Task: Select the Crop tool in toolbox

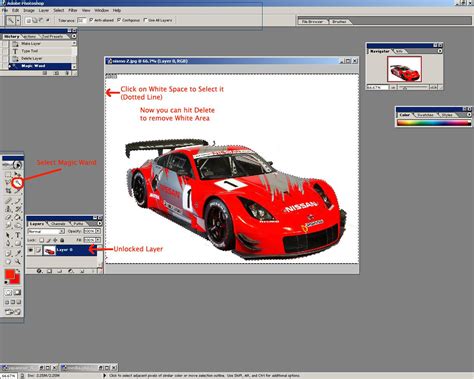Action: pyautogui.click(x=8, y=191)
